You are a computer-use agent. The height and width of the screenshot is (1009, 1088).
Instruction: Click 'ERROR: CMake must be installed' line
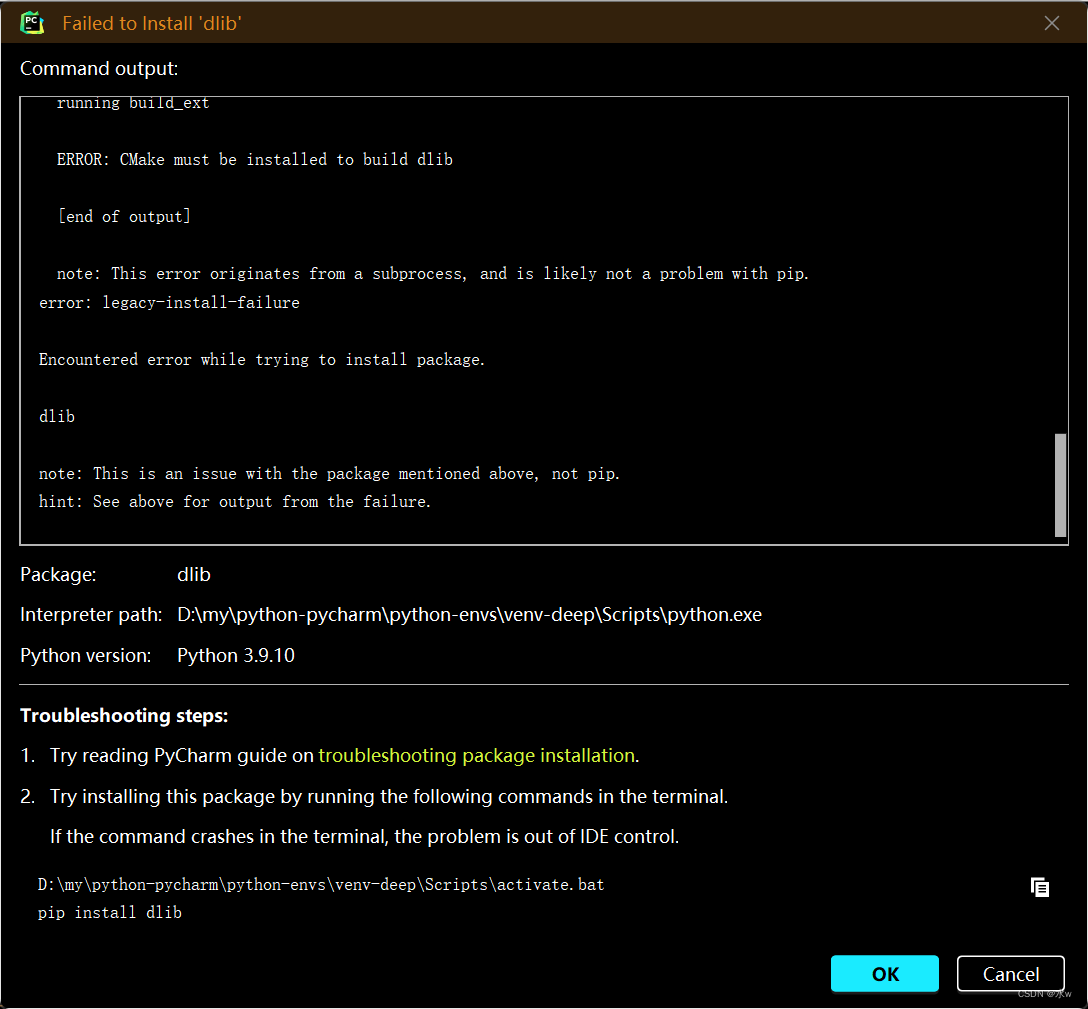(x=255, y=160)
